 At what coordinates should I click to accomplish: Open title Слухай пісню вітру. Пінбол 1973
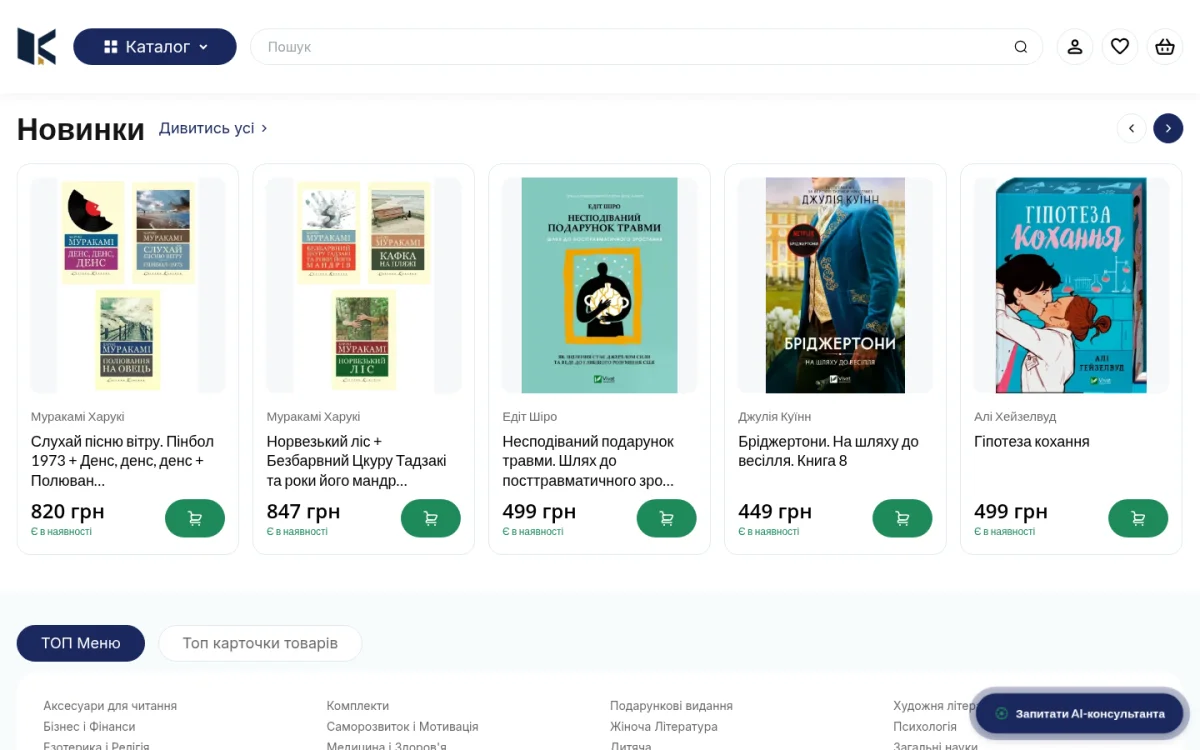click(x=123, y=461)
